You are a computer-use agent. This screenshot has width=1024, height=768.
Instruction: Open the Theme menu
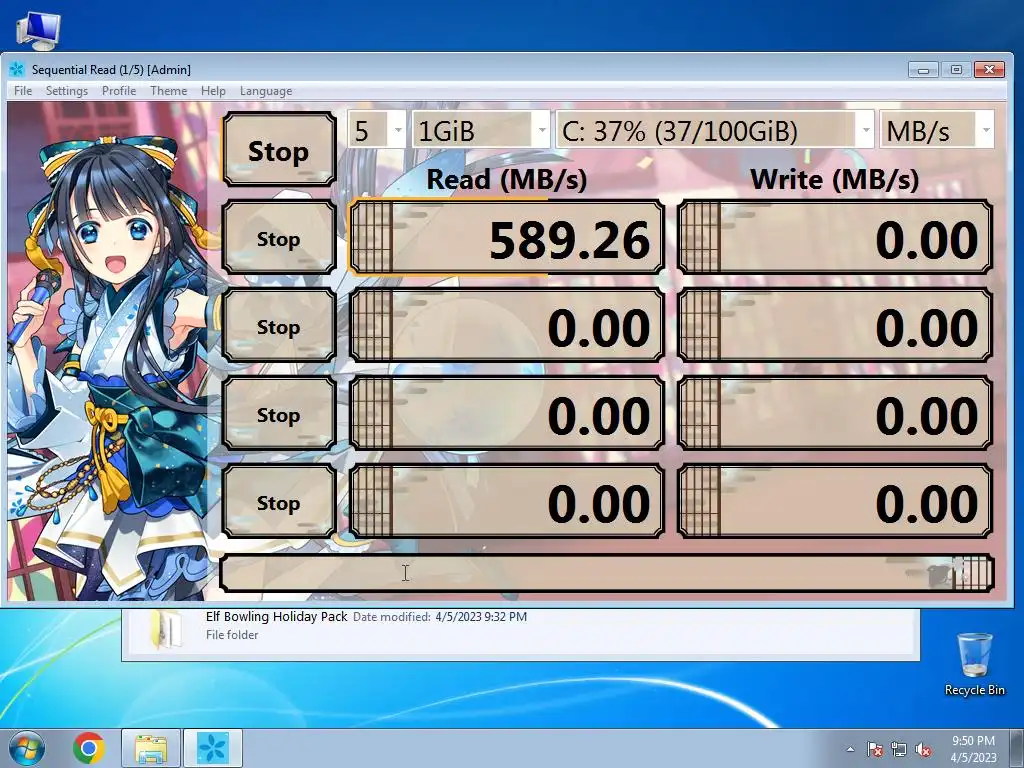tap(168, 91)
